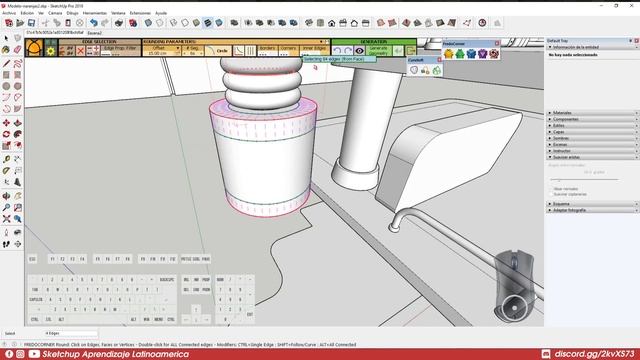Screen dimensions: 640x360
Task: Click the FredoCorner redo arrow button
Action: click(348, 51)
